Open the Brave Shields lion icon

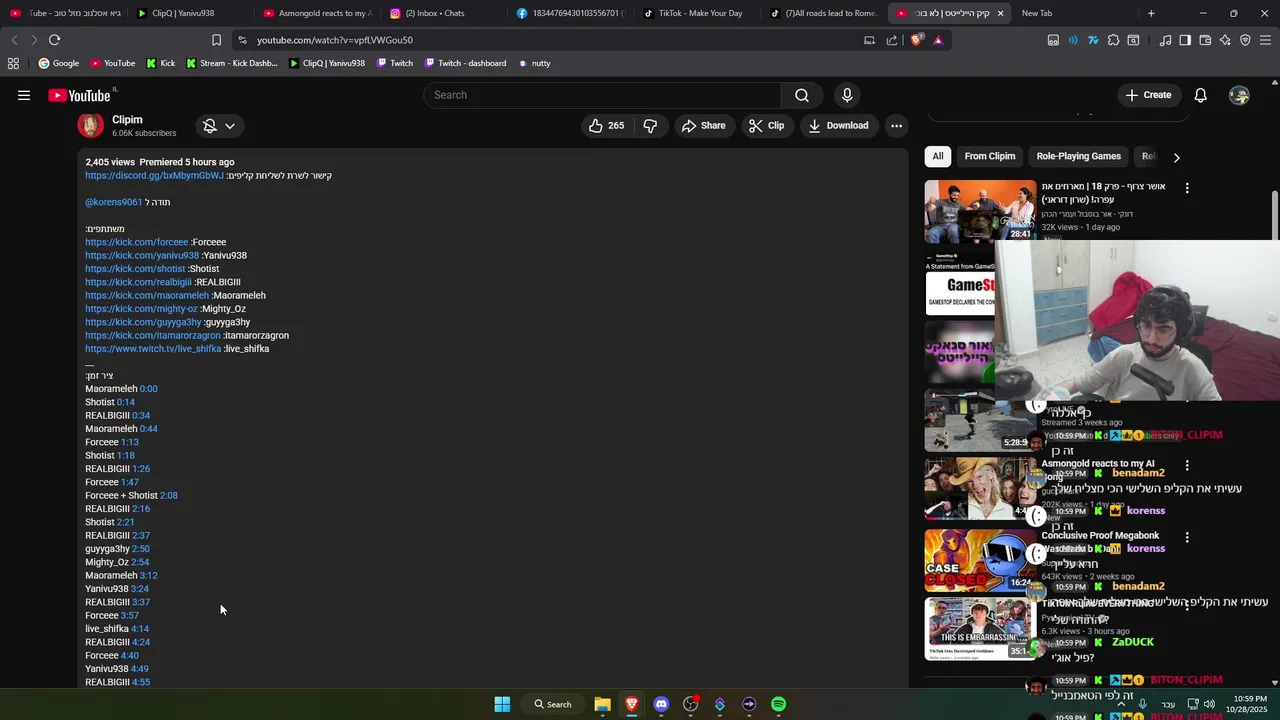click(917, 40)
